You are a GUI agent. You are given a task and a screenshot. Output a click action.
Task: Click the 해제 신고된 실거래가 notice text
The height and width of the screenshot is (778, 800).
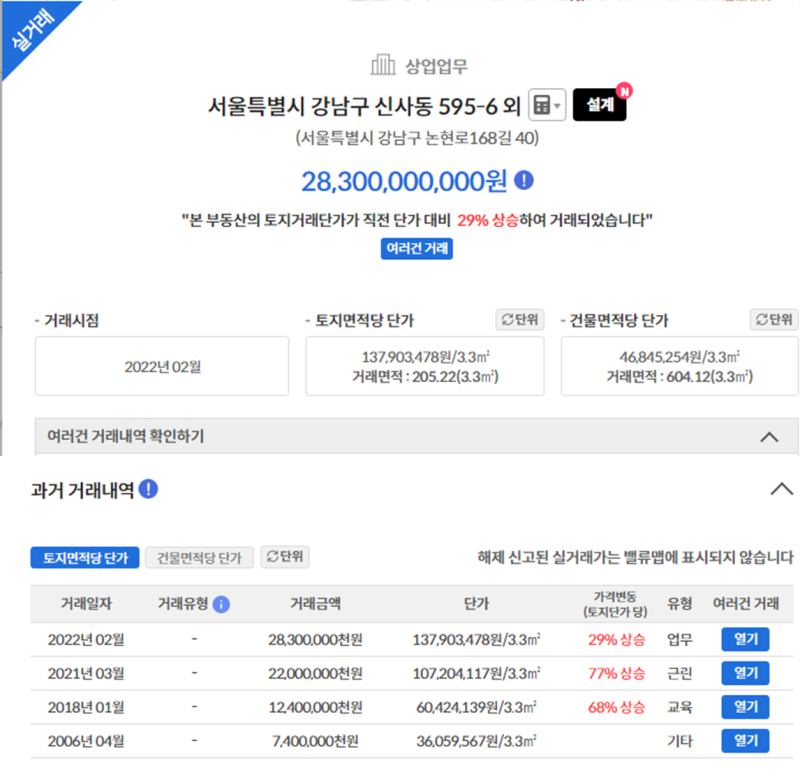coord(635,557)
